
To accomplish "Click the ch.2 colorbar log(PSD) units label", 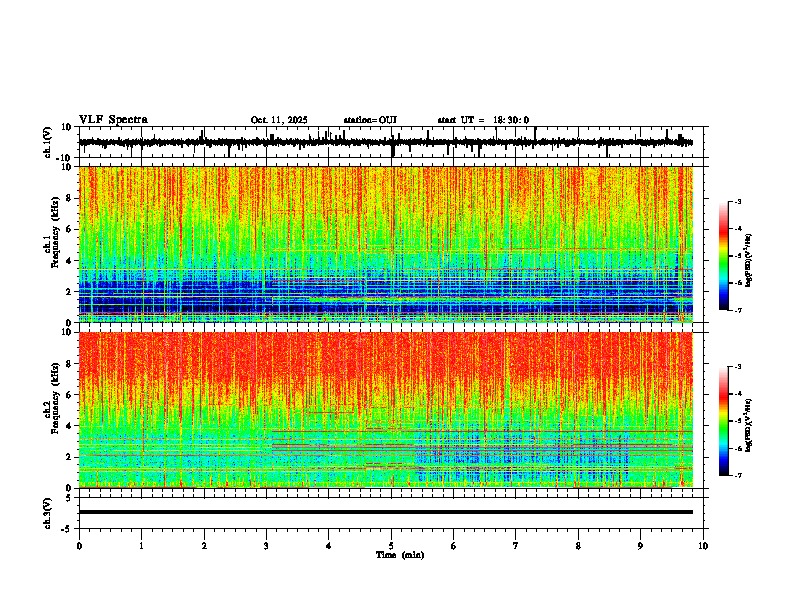I will click(x=749, y=426).
